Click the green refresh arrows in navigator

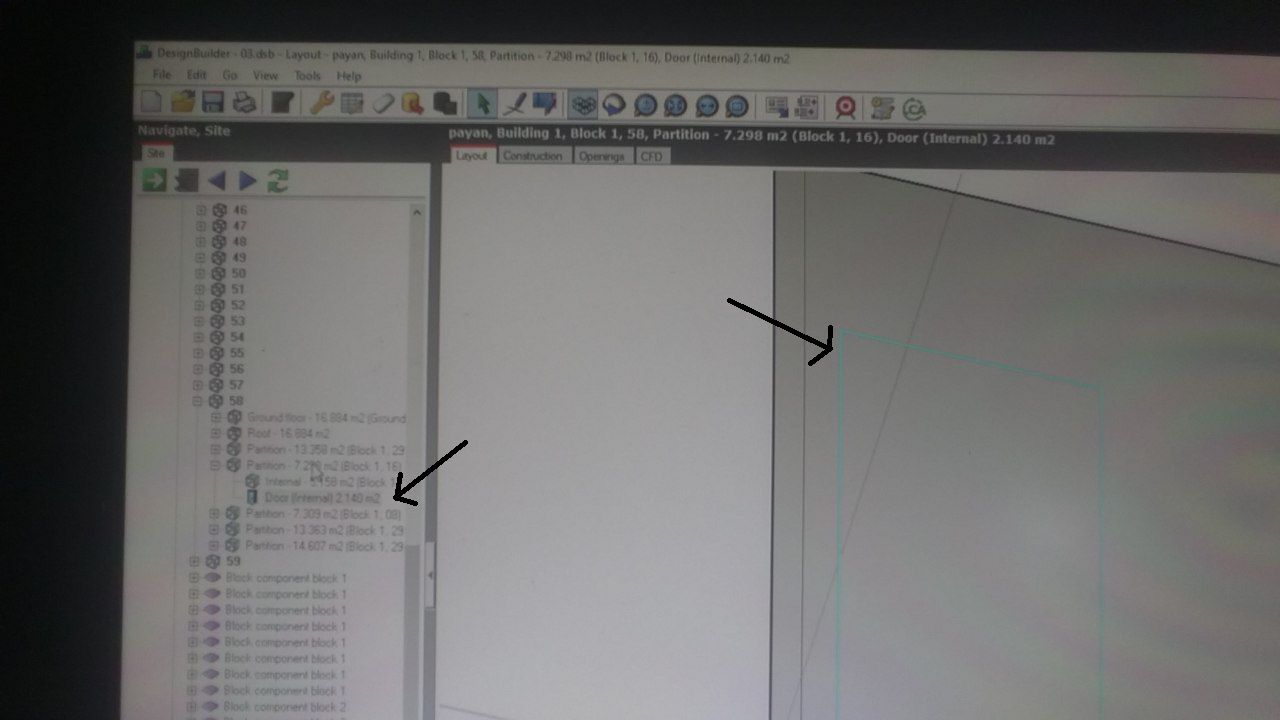277,181
